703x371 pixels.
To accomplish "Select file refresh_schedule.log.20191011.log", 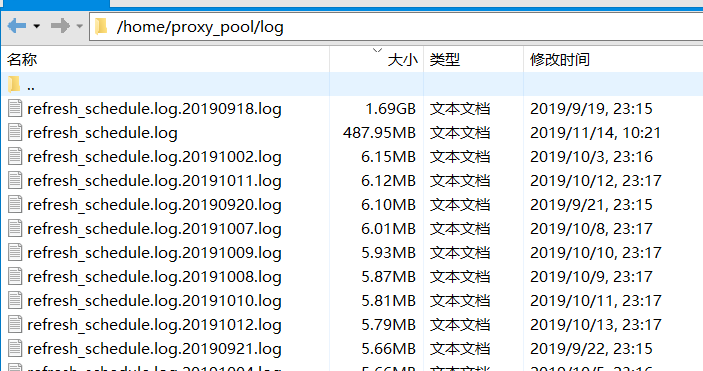I will coord(154,181).
